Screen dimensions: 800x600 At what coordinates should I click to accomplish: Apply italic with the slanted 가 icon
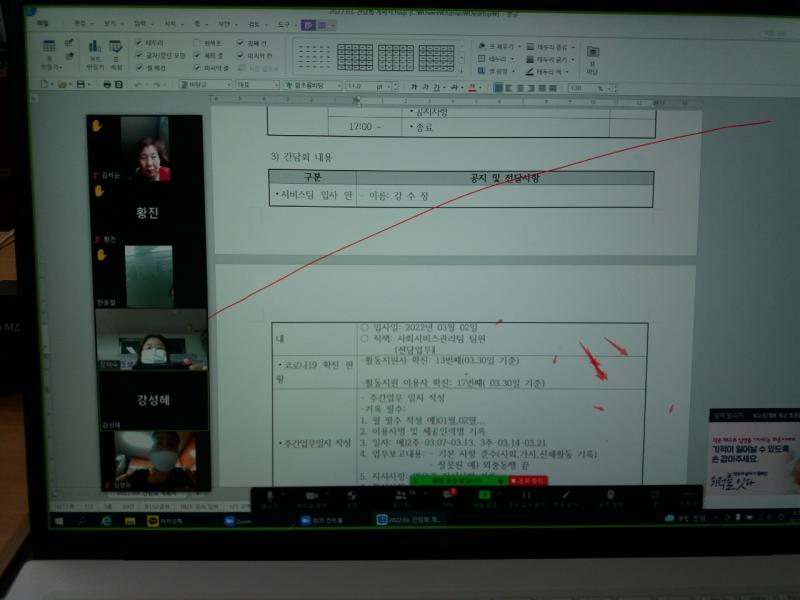point(426,87)
